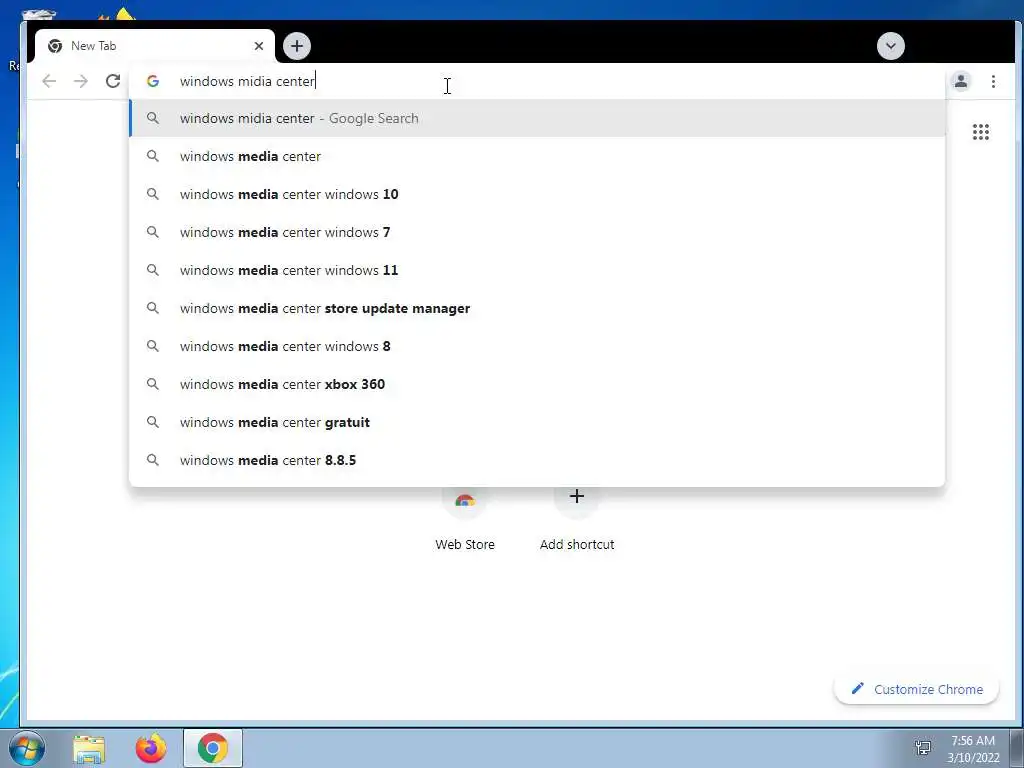1024x768 pixels.
Task: Reload the page with the refresh icon
Action: click(113, 81)
